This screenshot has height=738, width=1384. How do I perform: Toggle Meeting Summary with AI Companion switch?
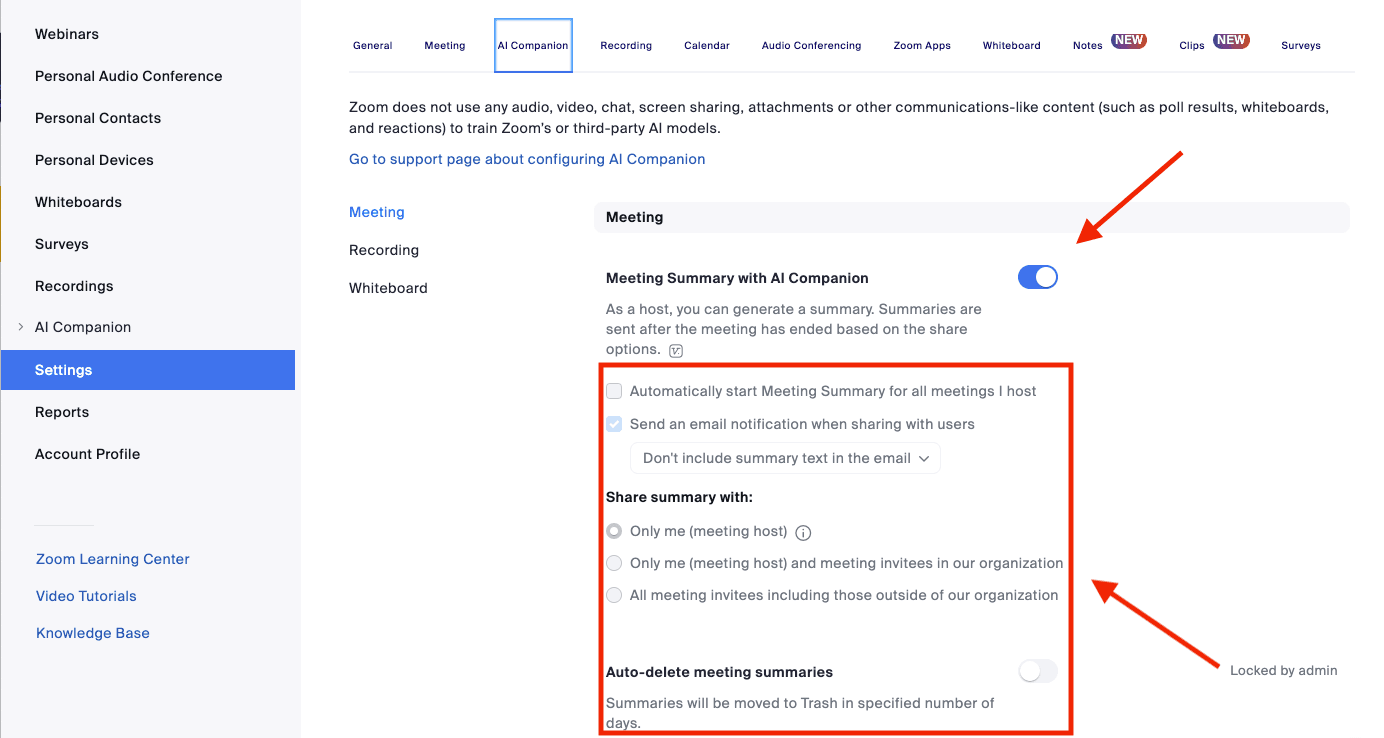coord(1038,277)
